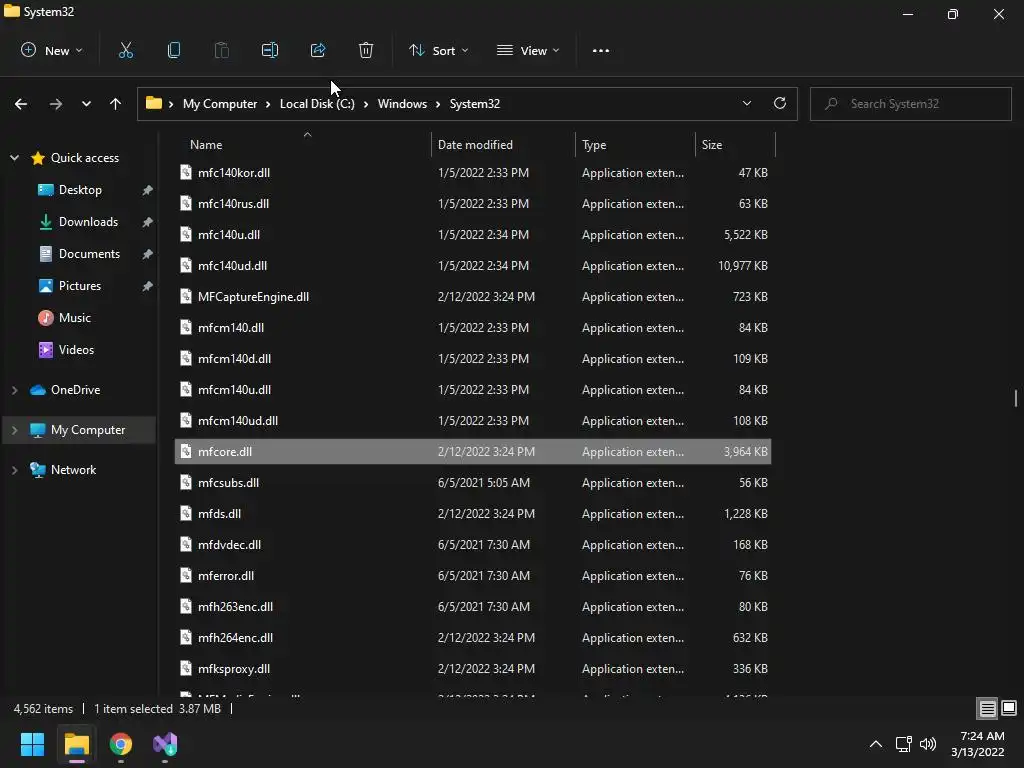The width and height of the screenshot is (1024, 768).
Task: Switch to large thumbnails view icon
Action: point(1009,708)
